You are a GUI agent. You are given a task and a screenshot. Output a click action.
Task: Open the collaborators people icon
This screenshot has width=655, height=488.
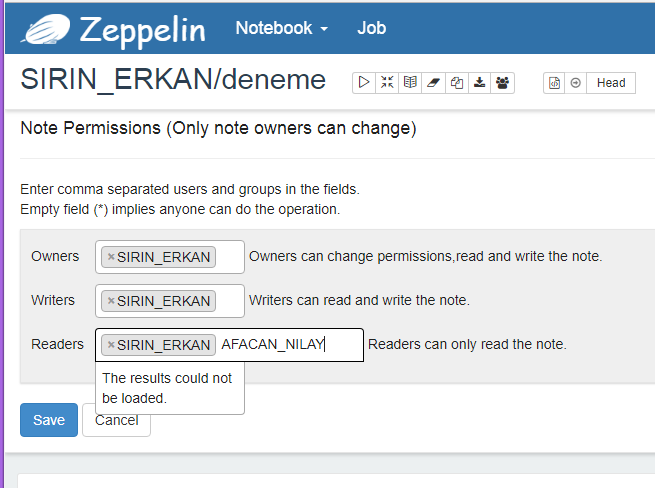[x=503, y=83]
